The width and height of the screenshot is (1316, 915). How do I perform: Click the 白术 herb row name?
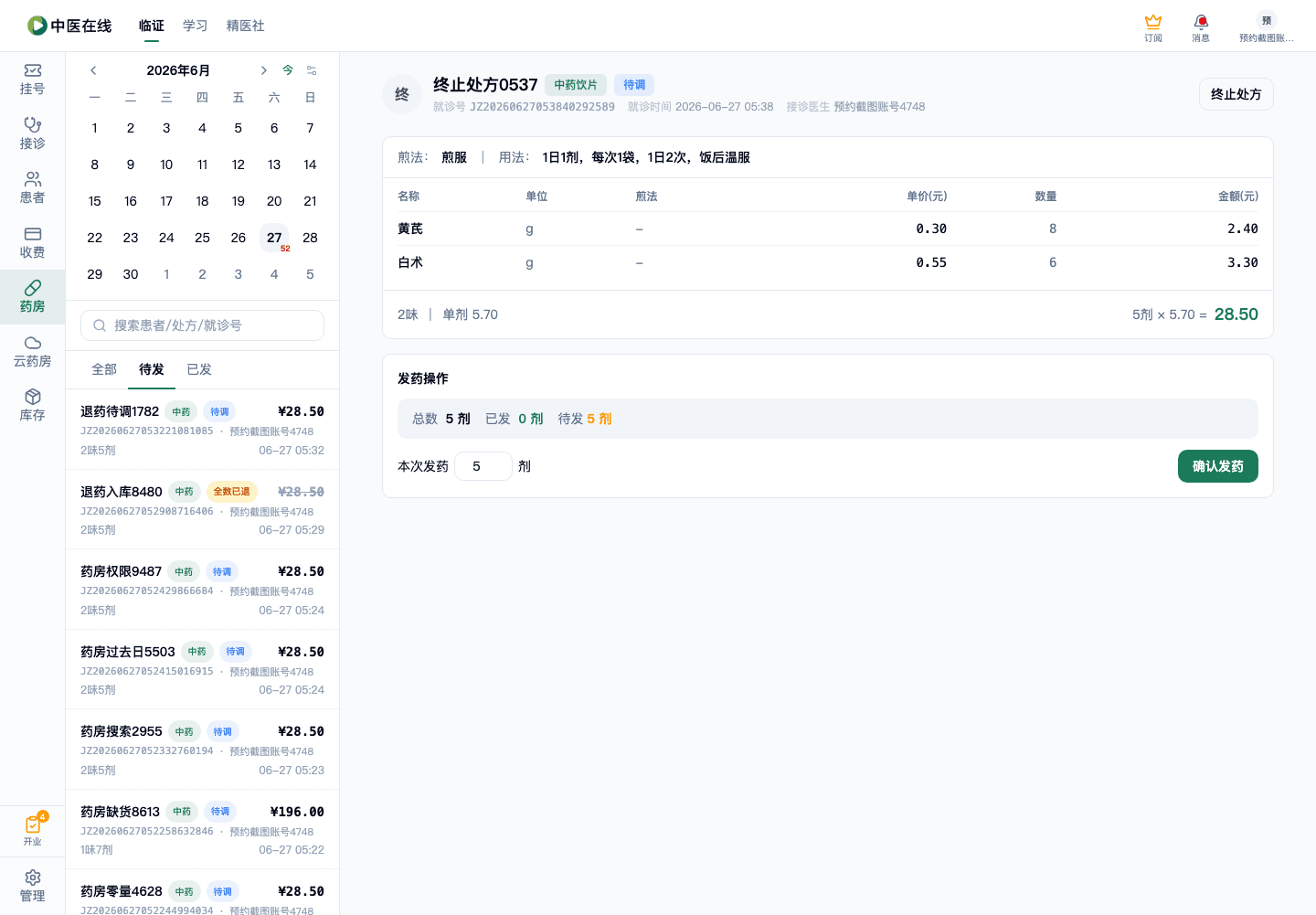click(410, 262)
